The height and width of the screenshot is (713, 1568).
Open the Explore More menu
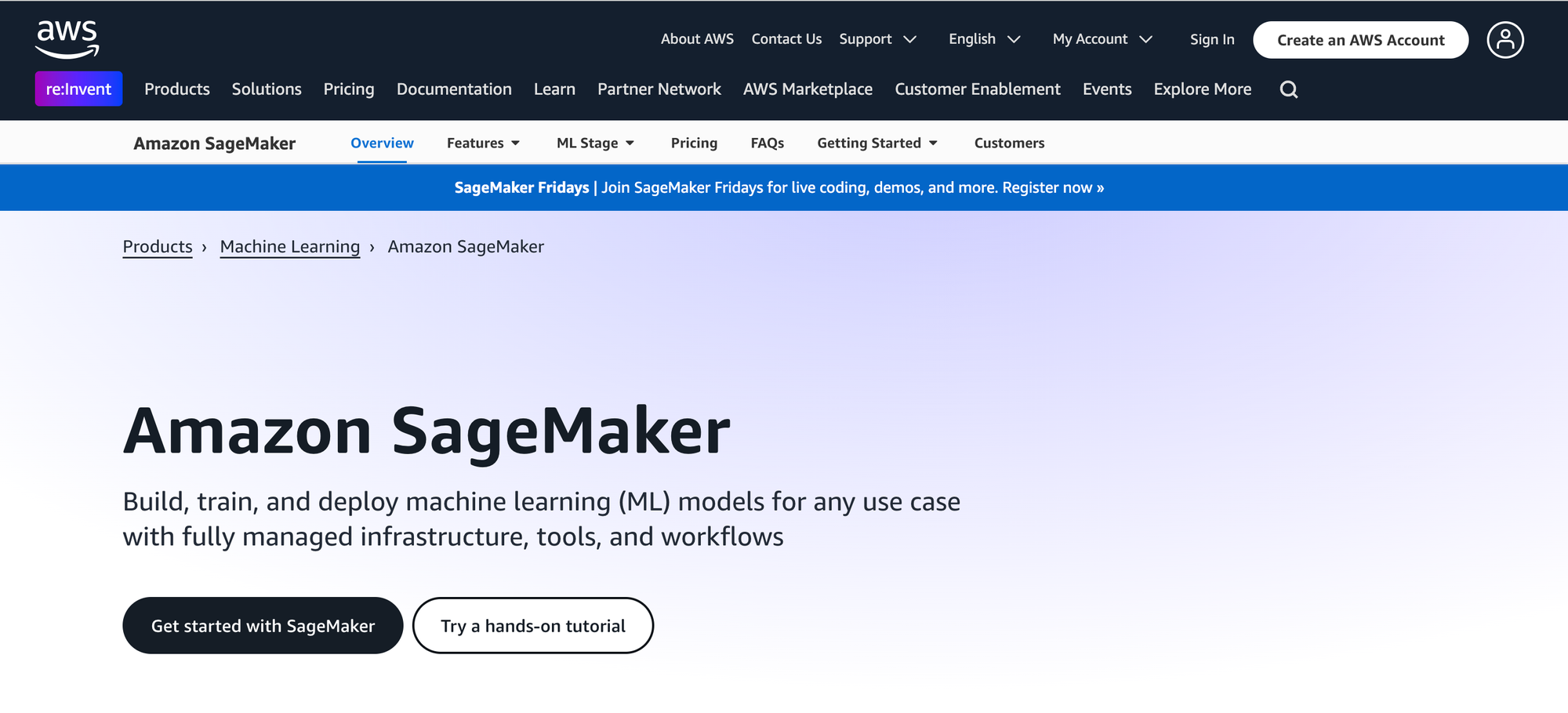1203,89
